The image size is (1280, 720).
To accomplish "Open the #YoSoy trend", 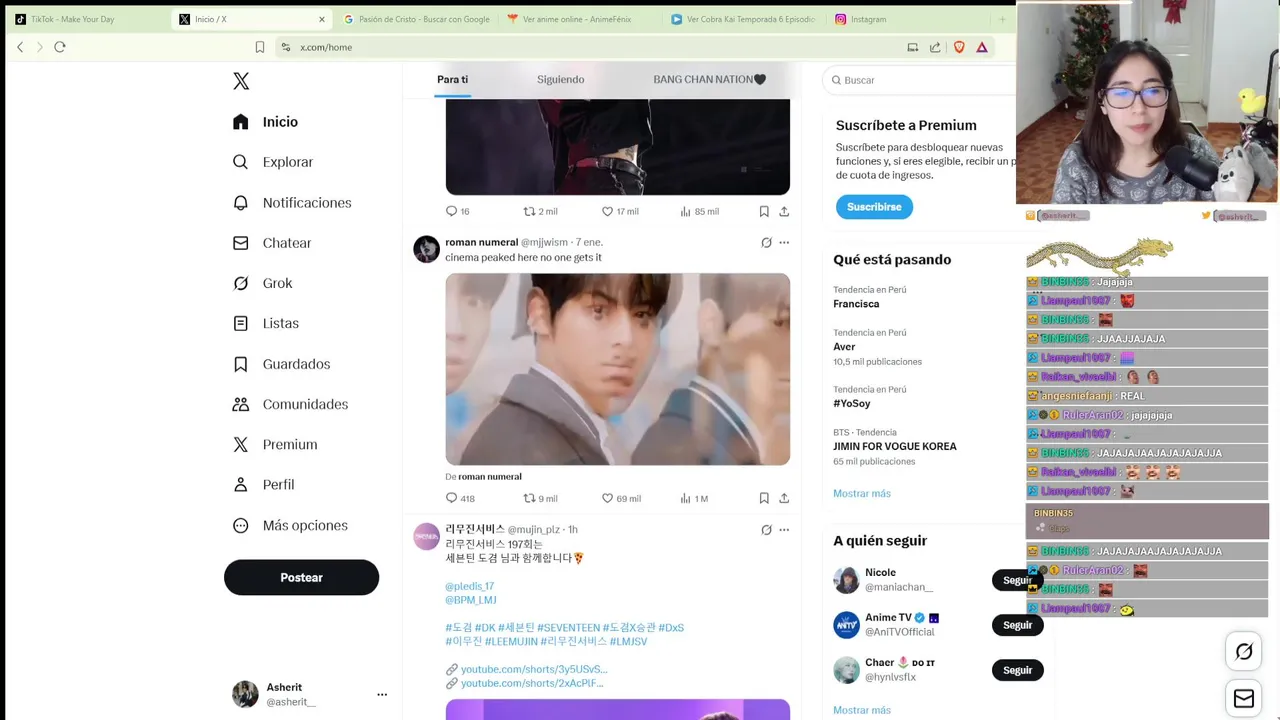I will tap(852, 404).
